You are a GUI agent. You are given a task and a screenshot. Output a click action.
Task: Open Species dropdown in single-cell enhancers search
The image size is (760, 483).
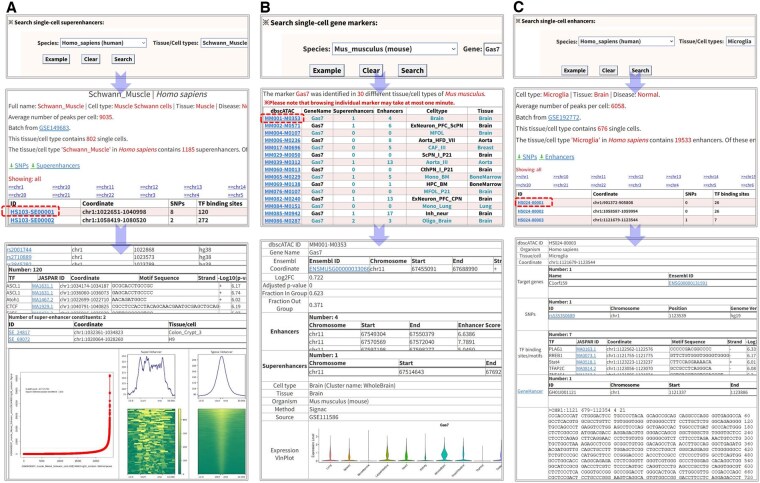coord(626,41)
